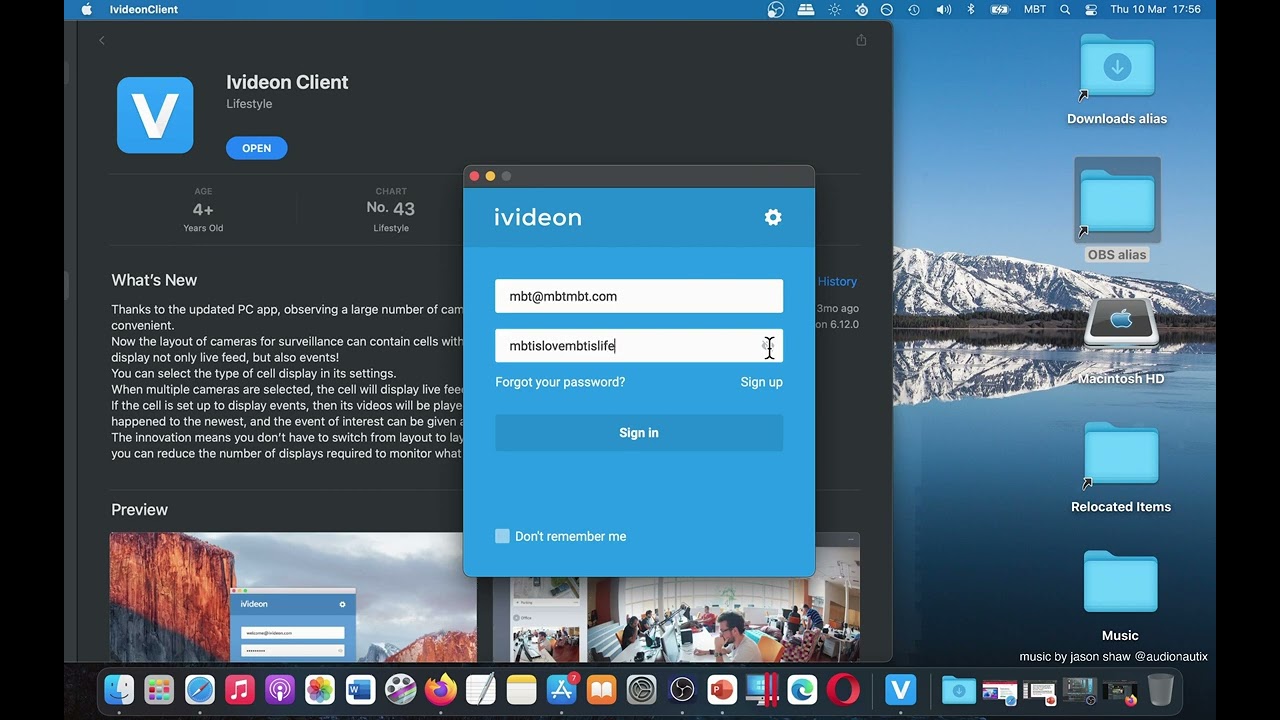Click MBT input source in menu bar

point(1035,9)
